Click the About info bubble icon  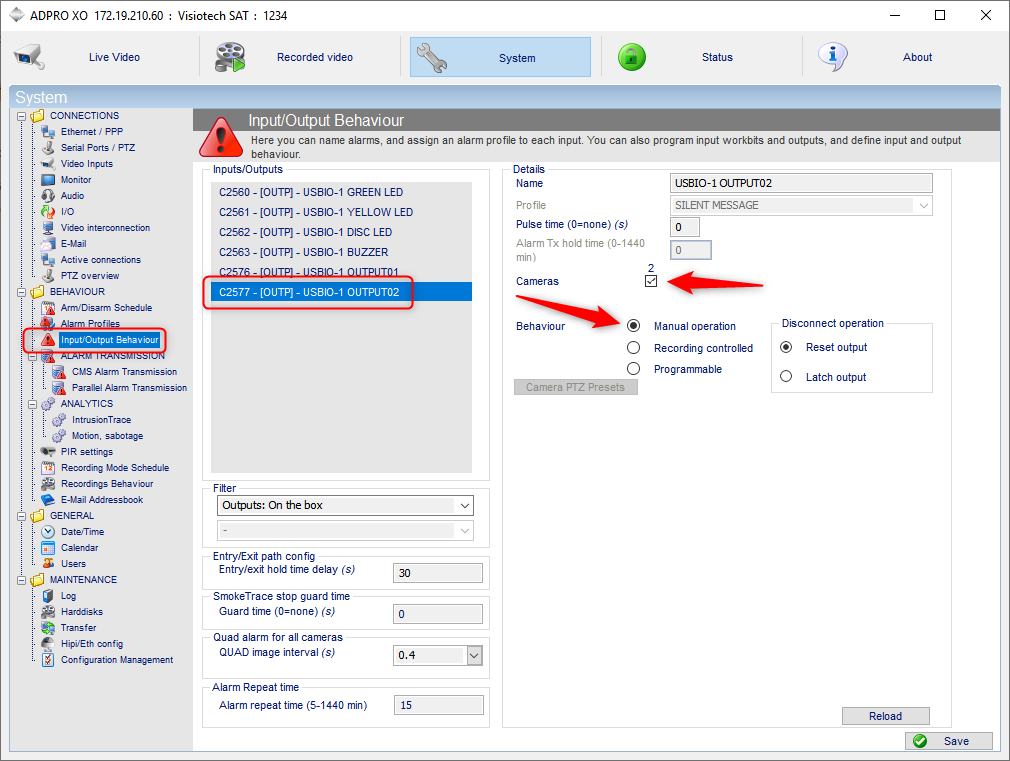click(832, 57)
